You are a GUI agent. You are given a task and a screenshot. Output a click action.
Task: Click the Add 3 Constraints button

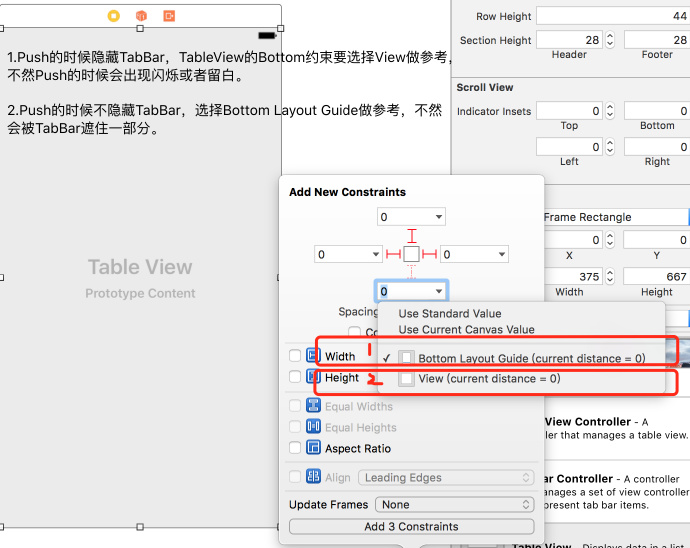[411, 526]
